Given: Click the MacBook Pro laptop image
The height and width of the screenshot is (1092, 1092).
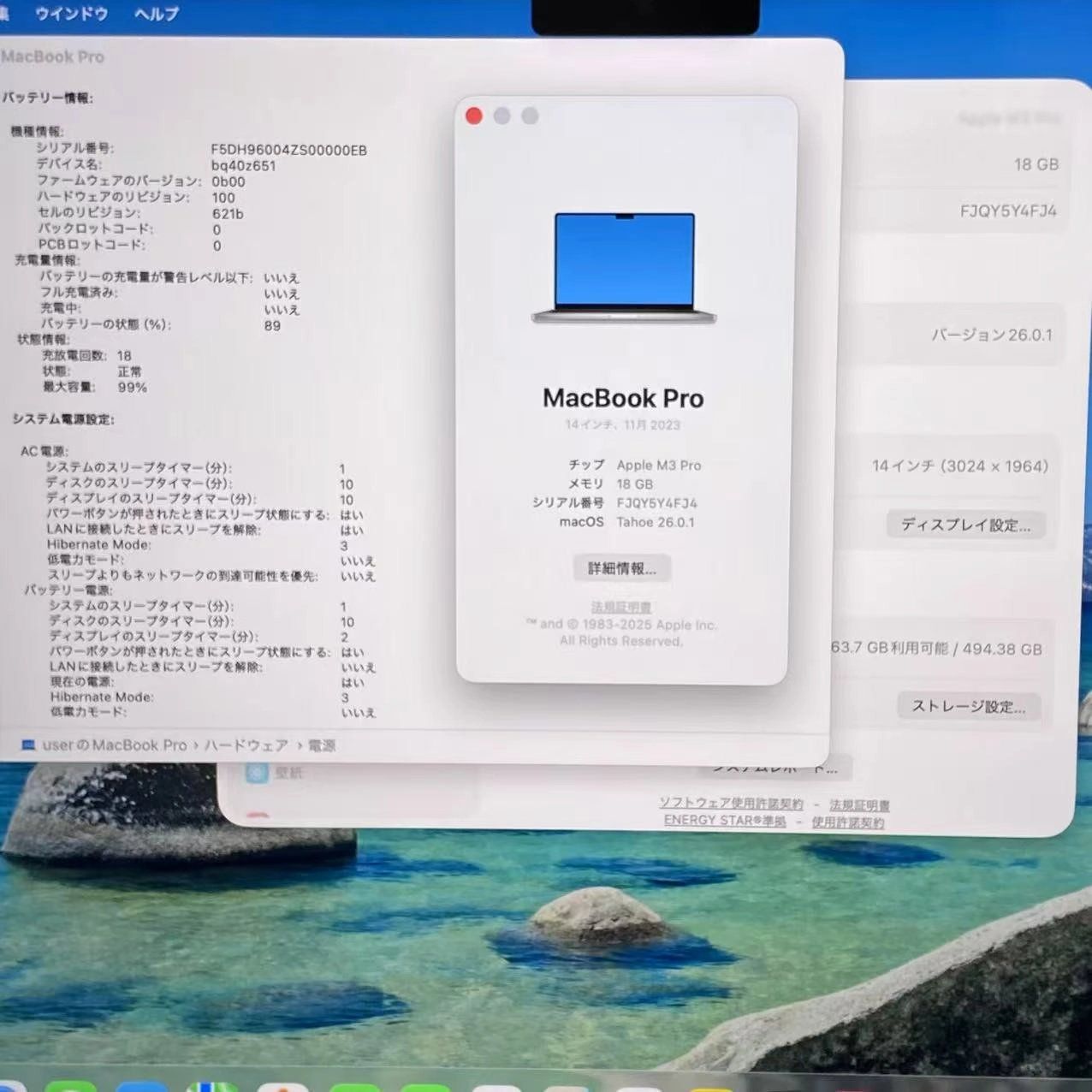Looking at the screenshot, I should [624, 268].
